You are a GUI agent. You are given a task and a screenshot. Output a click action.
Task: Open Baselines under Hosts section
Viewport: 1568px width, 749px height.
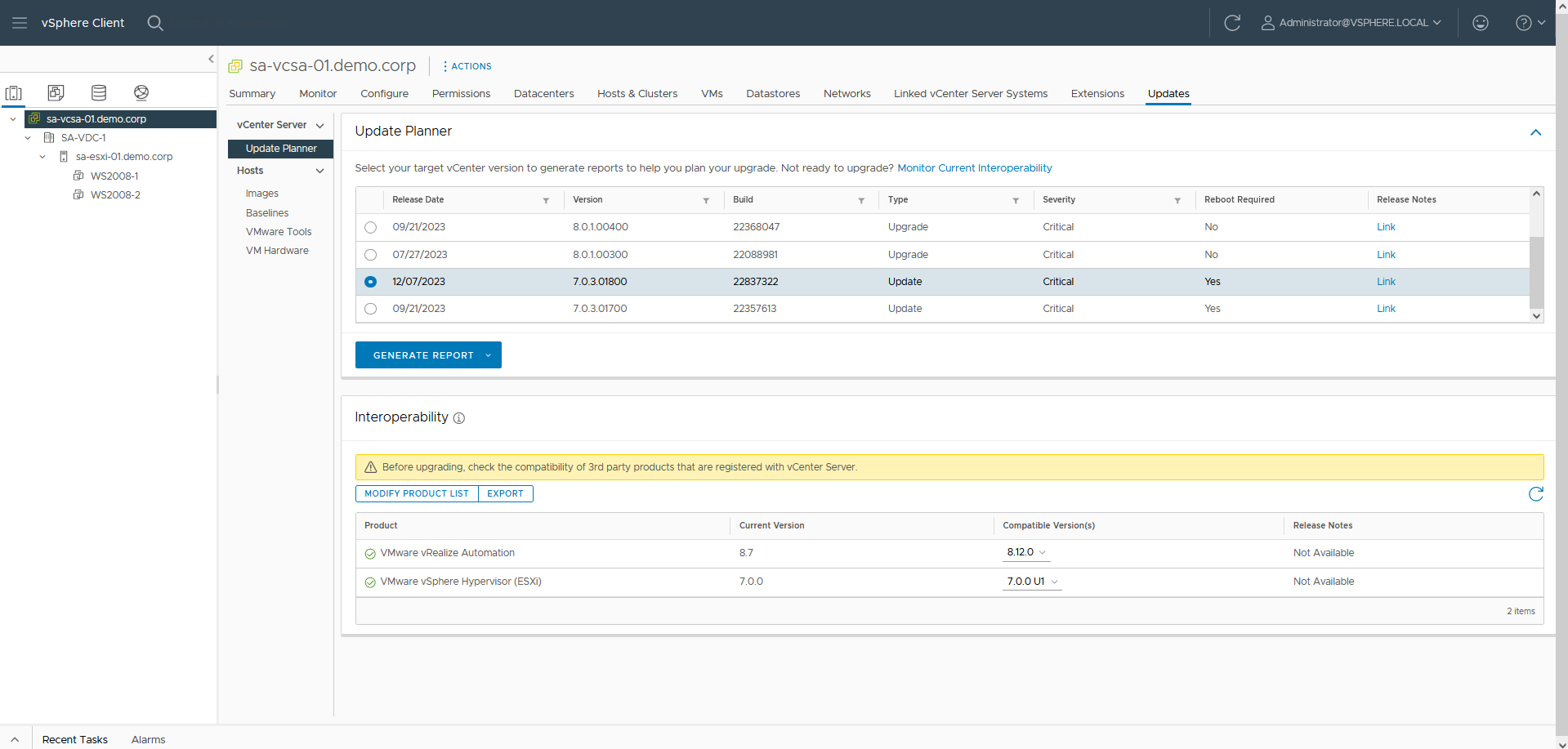coord(267,213)
